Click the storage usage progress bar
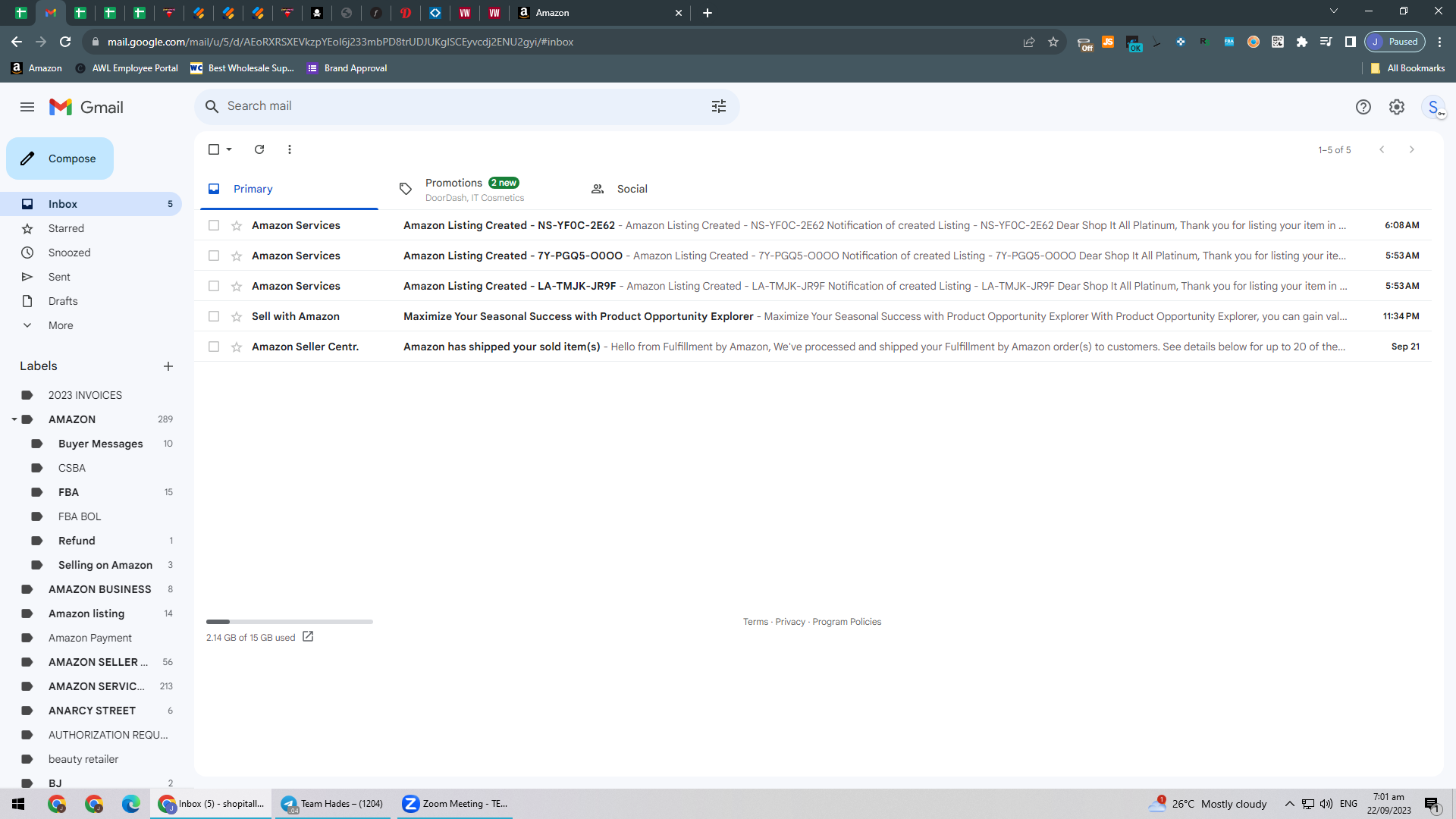This screenshot has width=1456, height=819. point(290,622)
